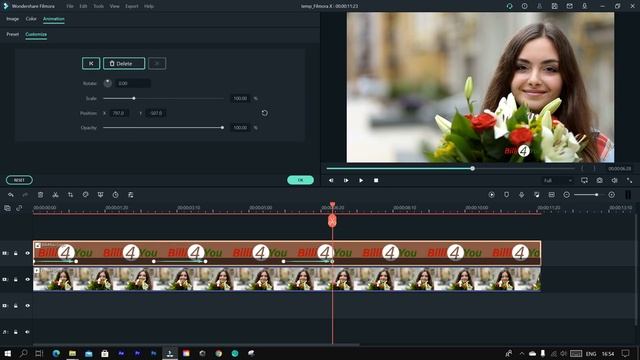Viewport: 640px width, 360px height.
Task: Open the preview display settings monitor icon
Action: (x=584, y=180)
